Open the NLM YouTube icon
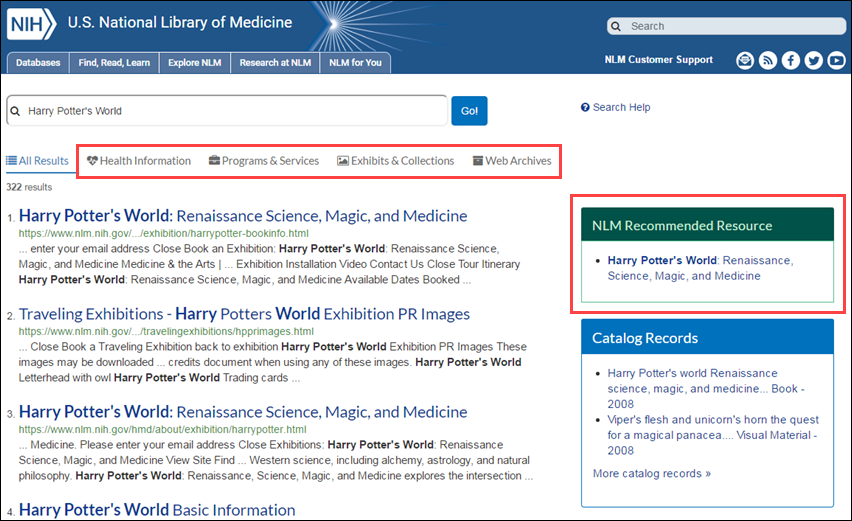The image size is (852, 521). tap(836, 60)
